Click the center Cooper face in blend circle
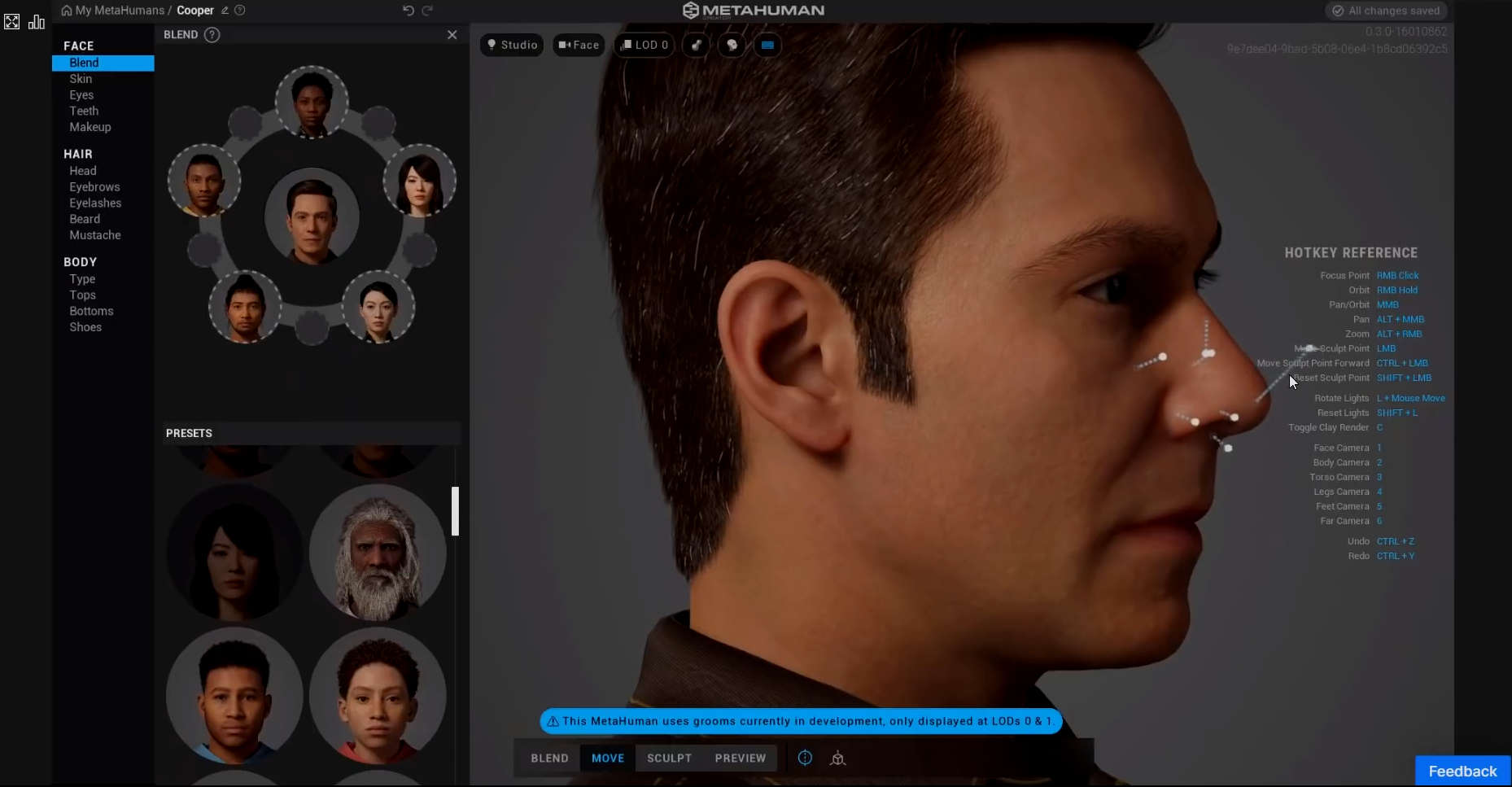Screen dimensions: 1512x787 312,216
